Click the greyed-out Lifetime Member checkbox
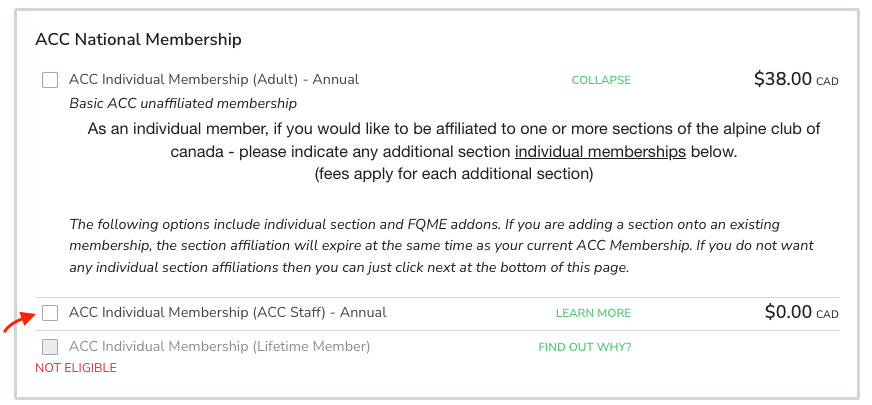872x405 pixels. [50, 347]
